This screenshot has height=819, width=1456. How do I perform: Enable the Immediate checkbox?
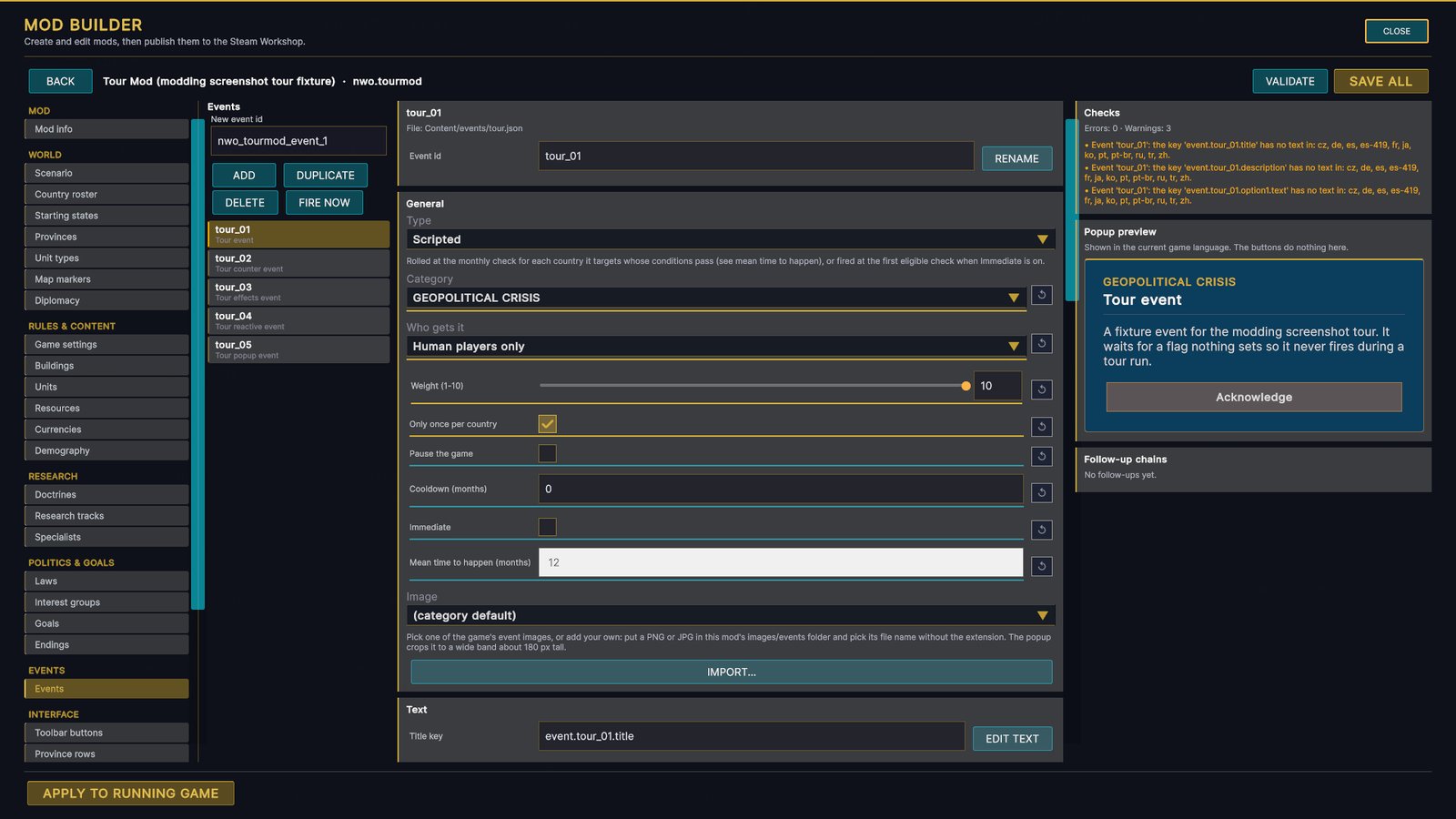coord(548,527)
